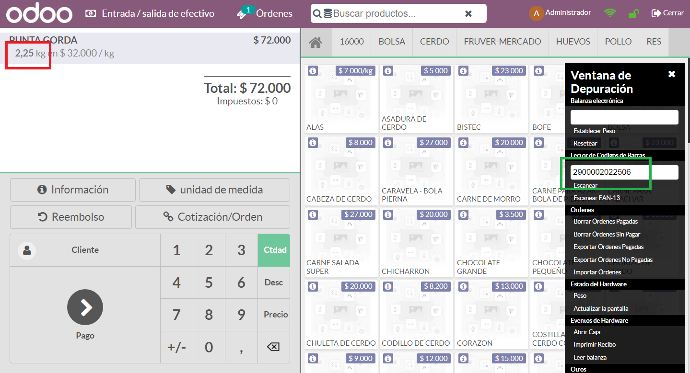Open unidad de medida option
The height and width of the screenshot is (373, 690).
click(x=214, y=190)
